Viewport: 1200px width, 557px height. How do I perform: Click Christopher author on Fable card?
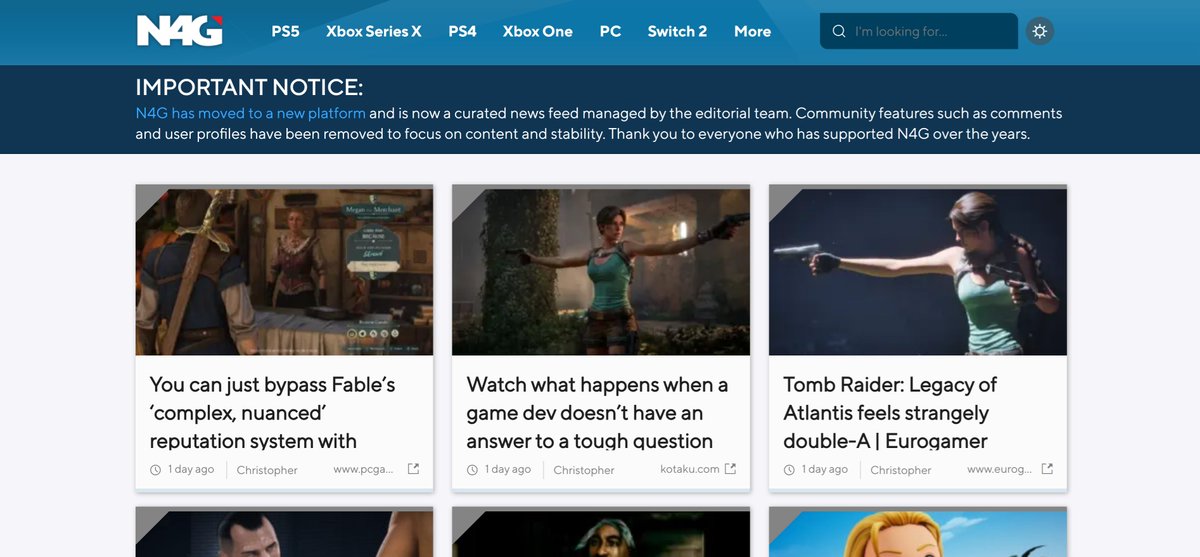coord(267,470)
